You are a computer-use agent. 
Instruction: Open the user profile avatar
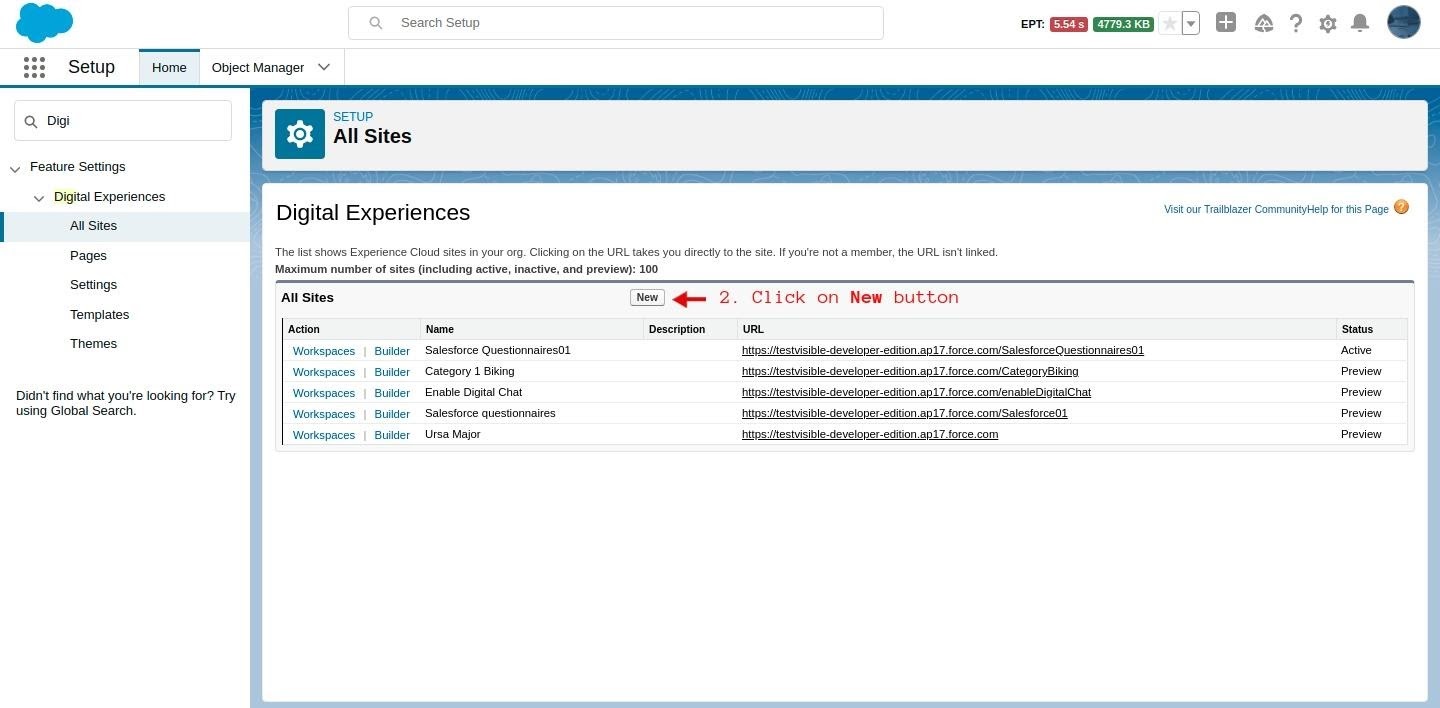[x=1404, y=22]
